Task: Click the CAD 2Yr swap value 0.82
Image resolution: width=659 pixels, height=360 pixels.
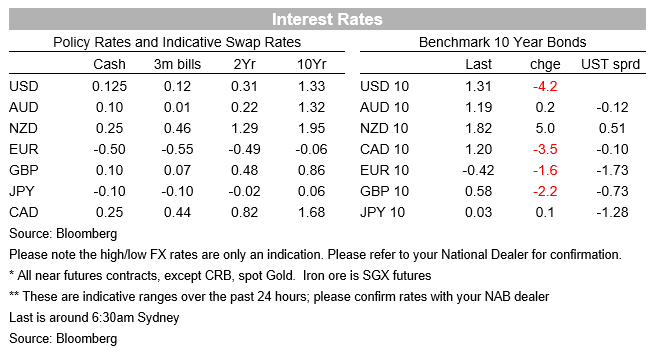Action: (x=244, y=212)
